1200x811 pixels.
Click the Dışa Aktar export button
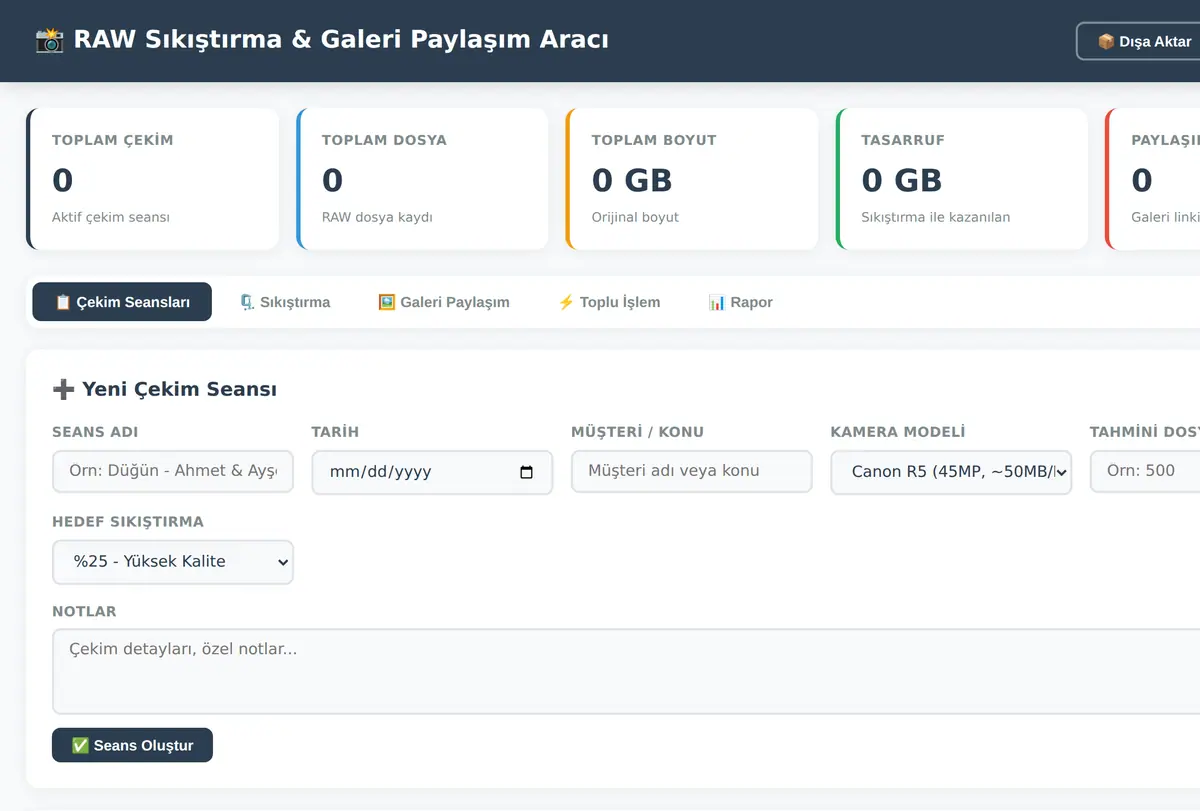pos(1144,41)
